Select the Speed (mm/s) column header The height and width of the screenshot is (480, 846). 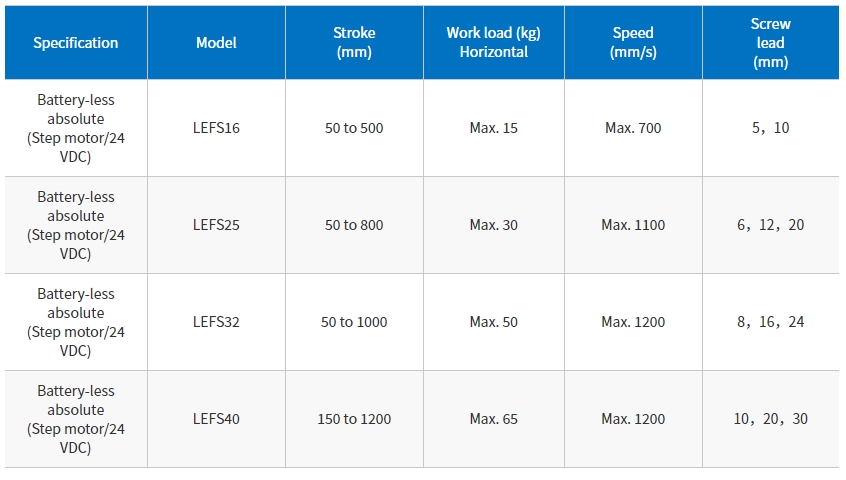(x=633, y=43)
